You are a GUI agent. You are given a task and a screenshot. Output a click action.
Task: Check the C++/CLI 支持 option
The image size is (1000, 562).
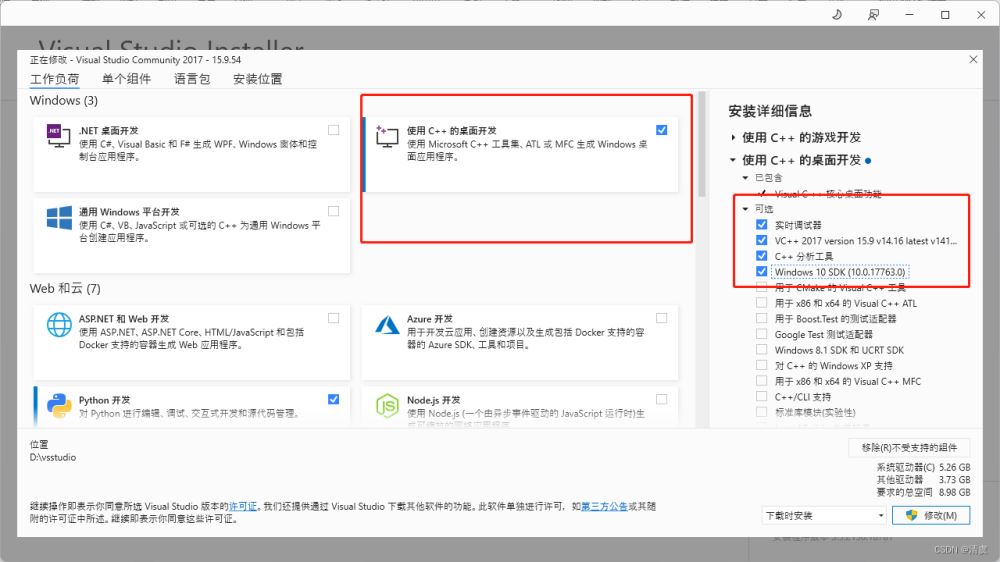(x=761, y=397)
